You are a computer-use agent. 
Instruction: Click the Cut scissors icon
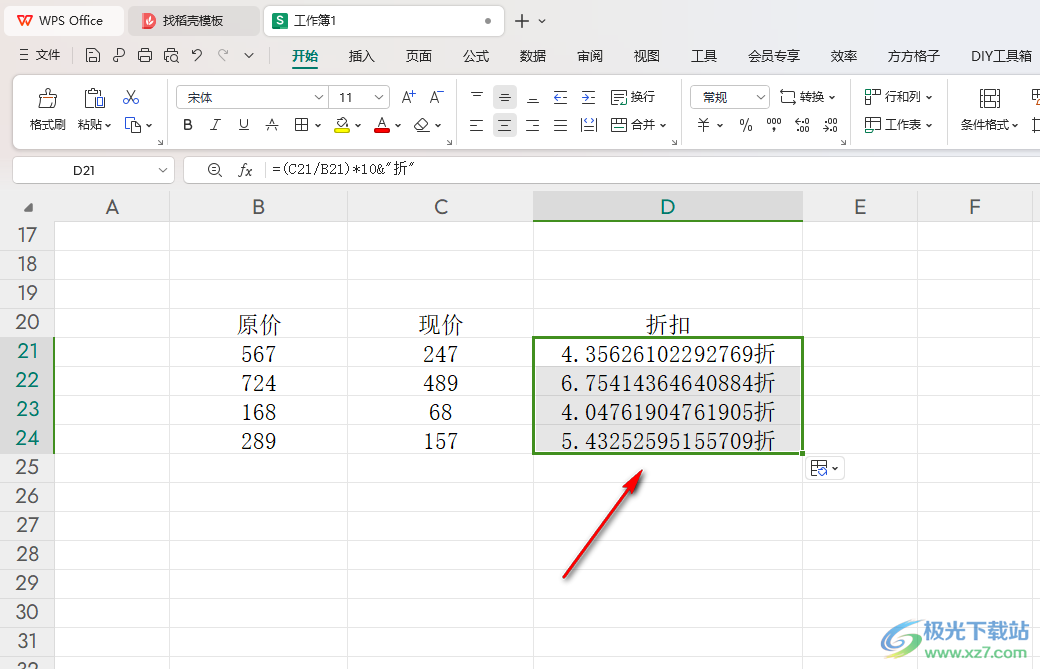131,97
